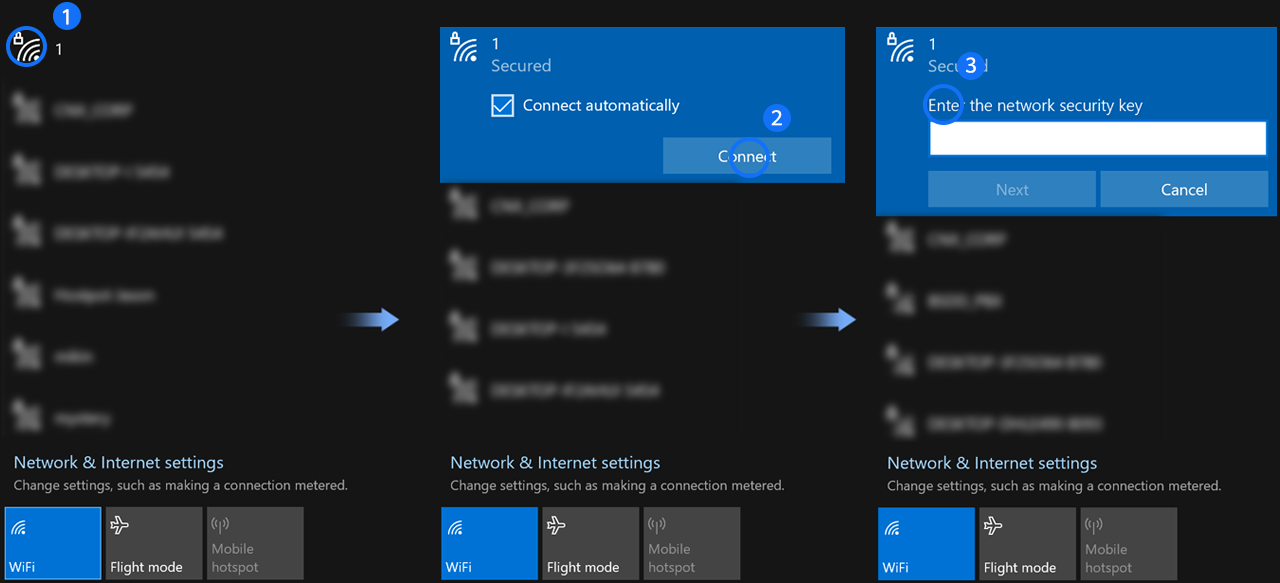
Task: Click the Mobile hotspot icon in step 1 panel
Action: coord(221,526)
